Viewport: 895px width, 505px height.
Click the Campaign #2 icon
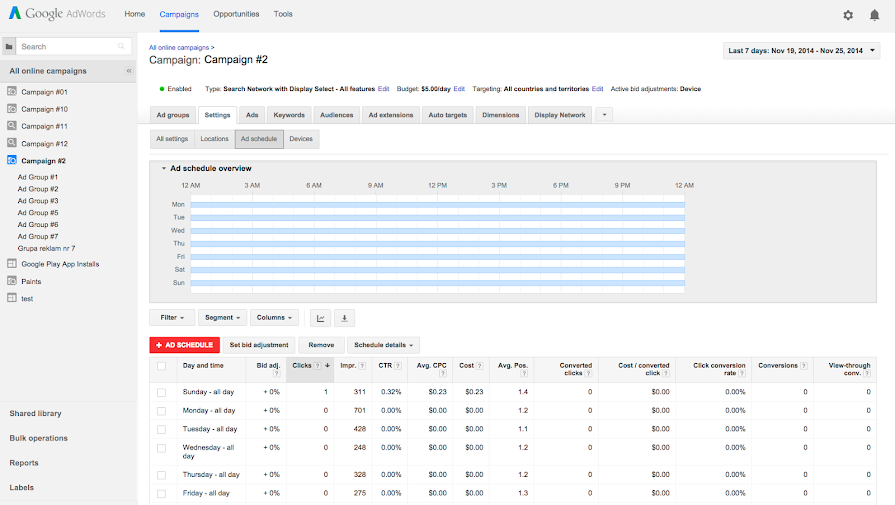11,160
